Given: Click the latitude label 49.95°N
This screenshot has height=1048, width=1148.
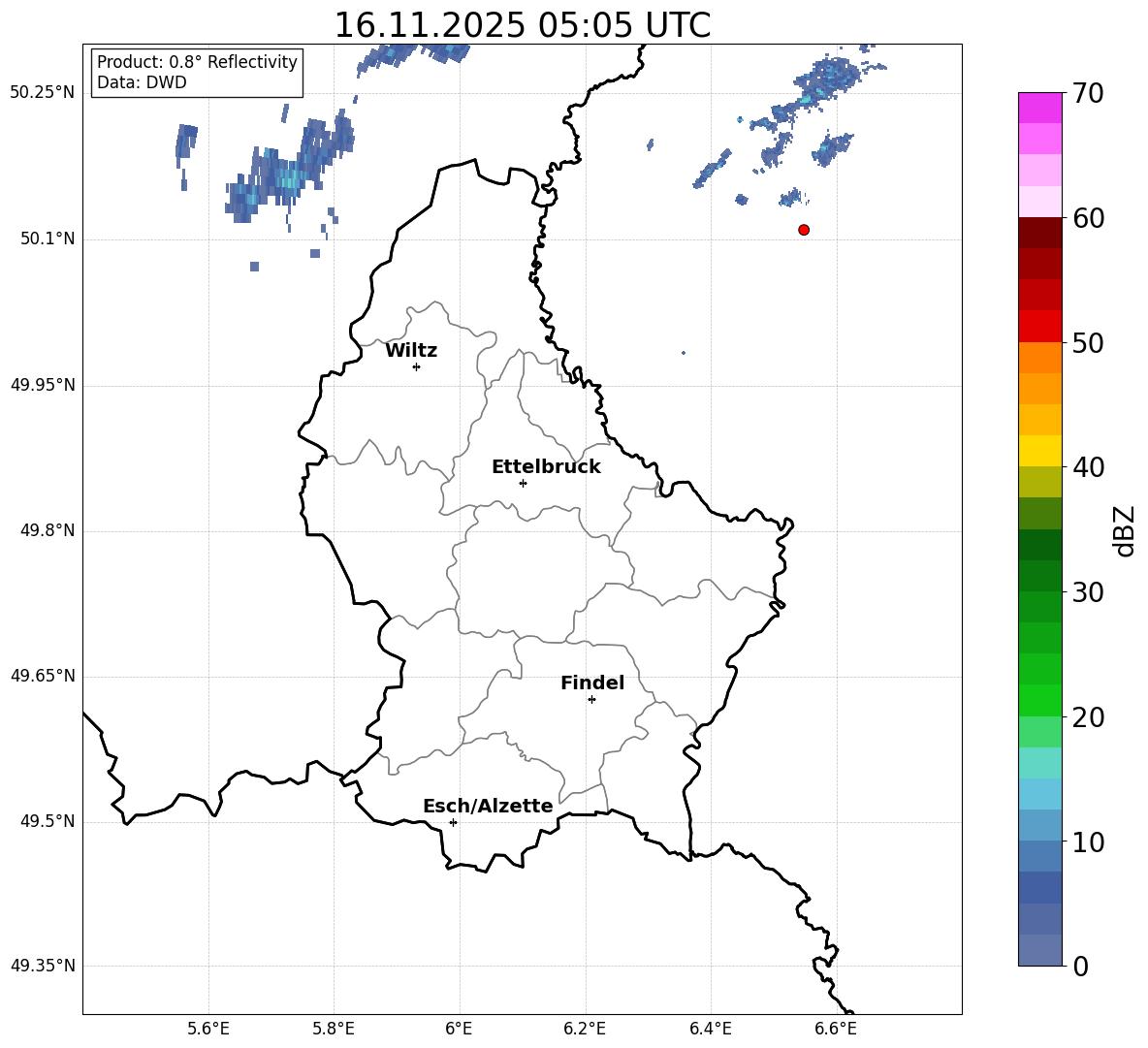Looking at the screenshot, I should pos(43,385).
